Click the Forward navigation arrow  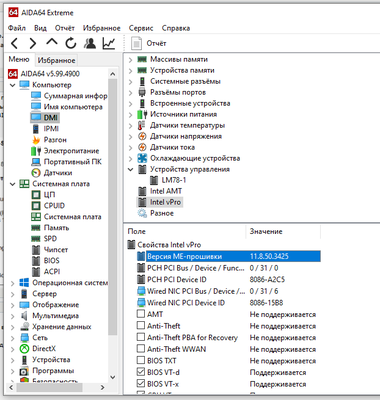tap(33, 43)
